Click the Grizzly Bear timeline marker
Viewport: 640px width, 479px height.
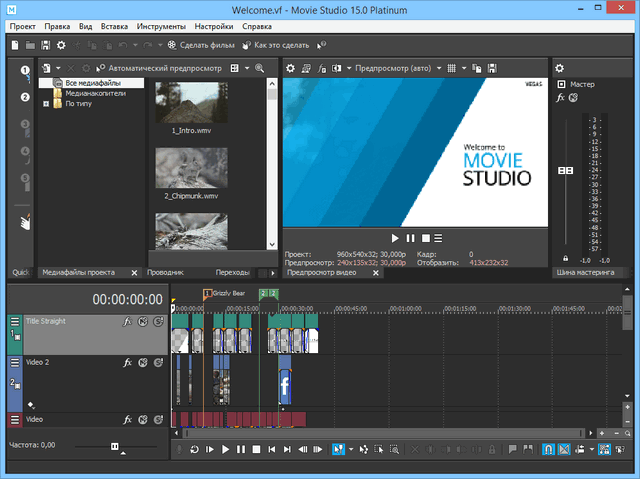207,293
